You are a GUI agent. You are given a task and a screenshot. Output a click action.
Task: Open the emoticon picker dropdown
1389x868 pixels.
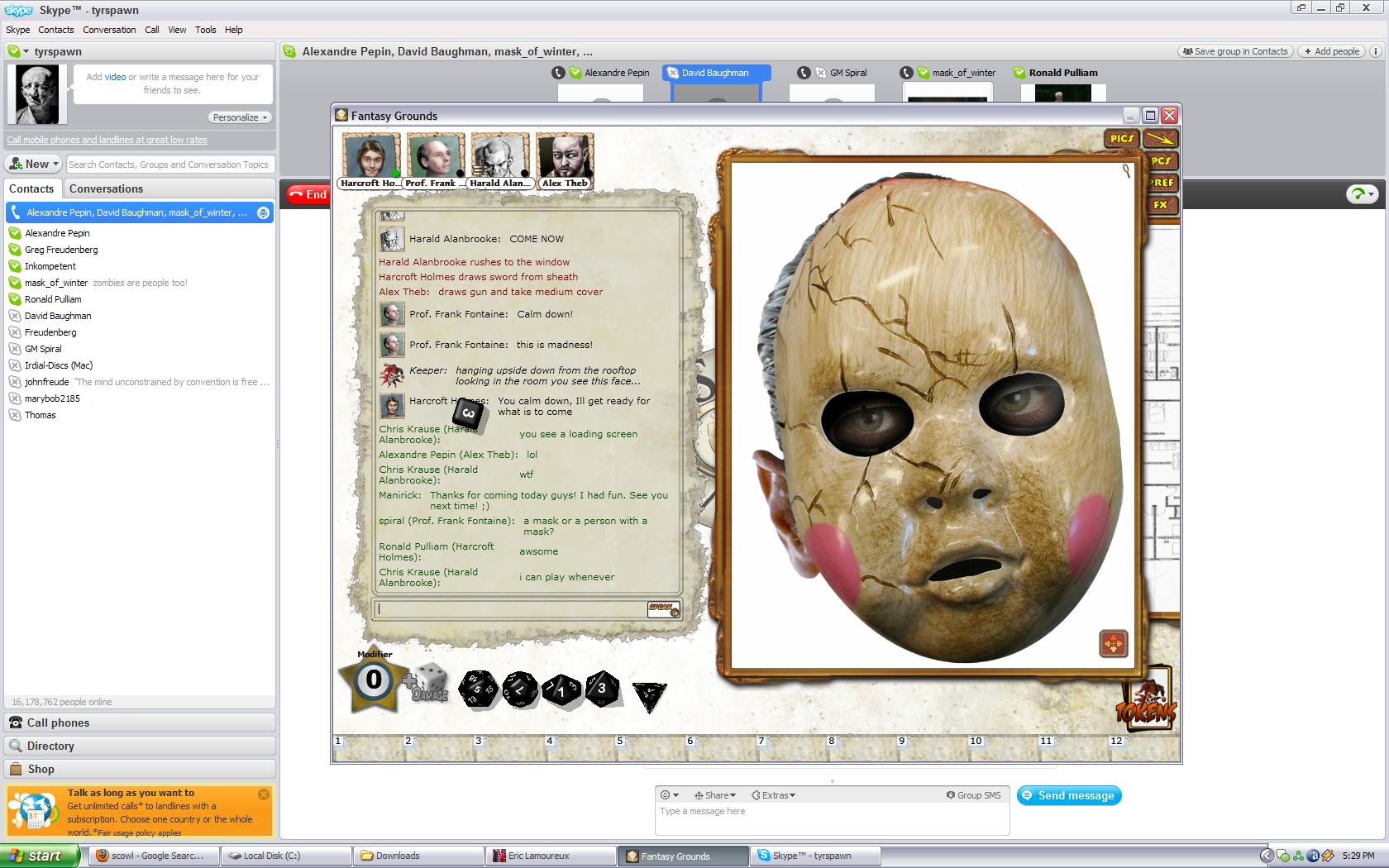pyautogui.click(x=669, y=795)
